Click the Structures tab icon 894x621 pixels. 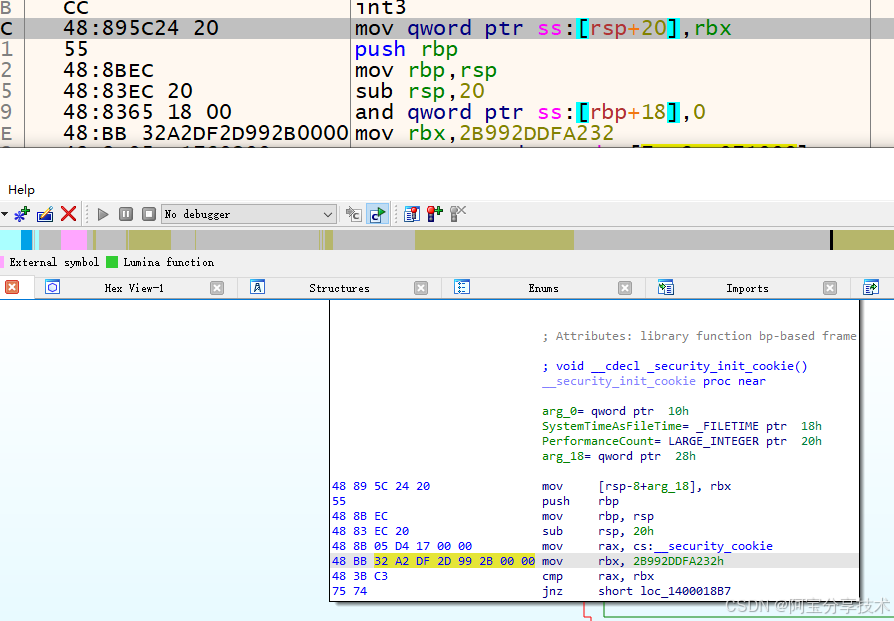tap(257, 287)
